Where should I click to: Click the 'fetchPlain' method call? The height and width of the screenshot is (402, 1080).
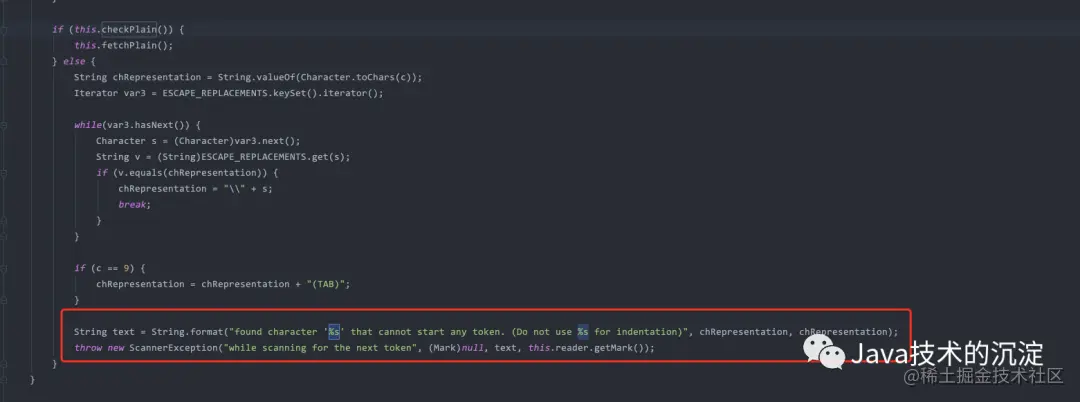(x=129, y=45)
